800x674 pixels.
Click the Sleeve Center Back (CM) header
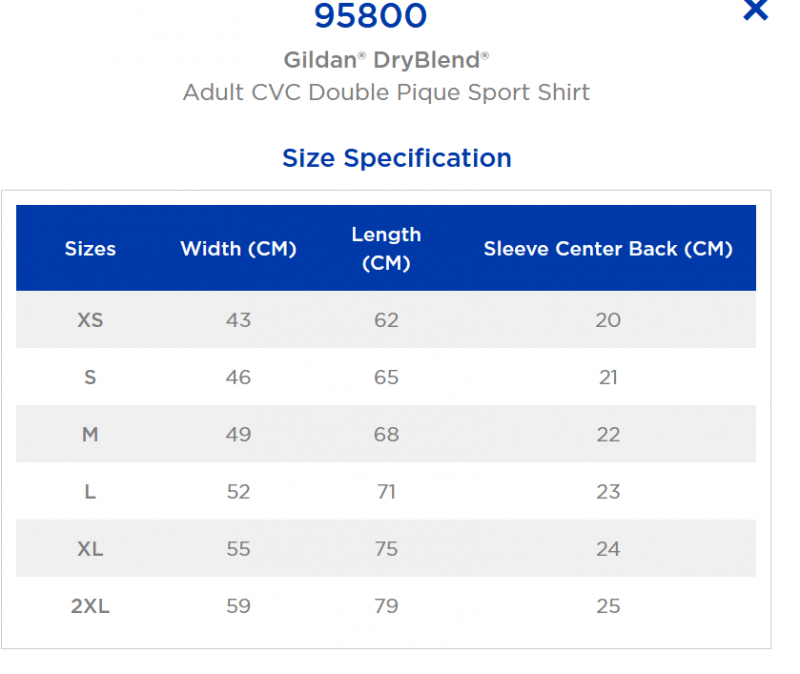click(x=608, y=249)
